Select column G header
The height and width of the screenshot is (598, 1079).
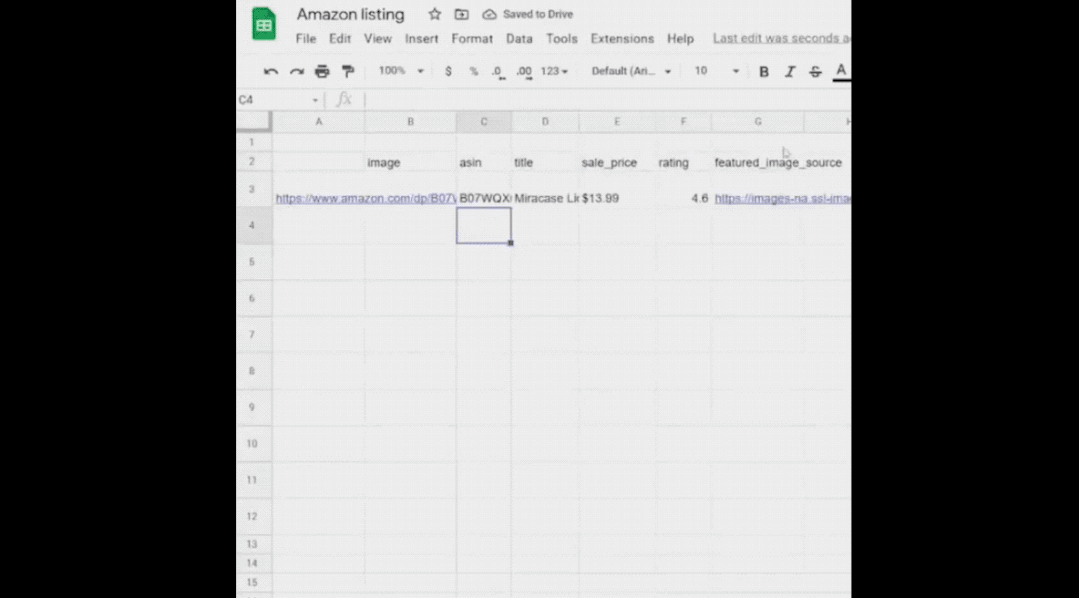(x=758, y=121)
